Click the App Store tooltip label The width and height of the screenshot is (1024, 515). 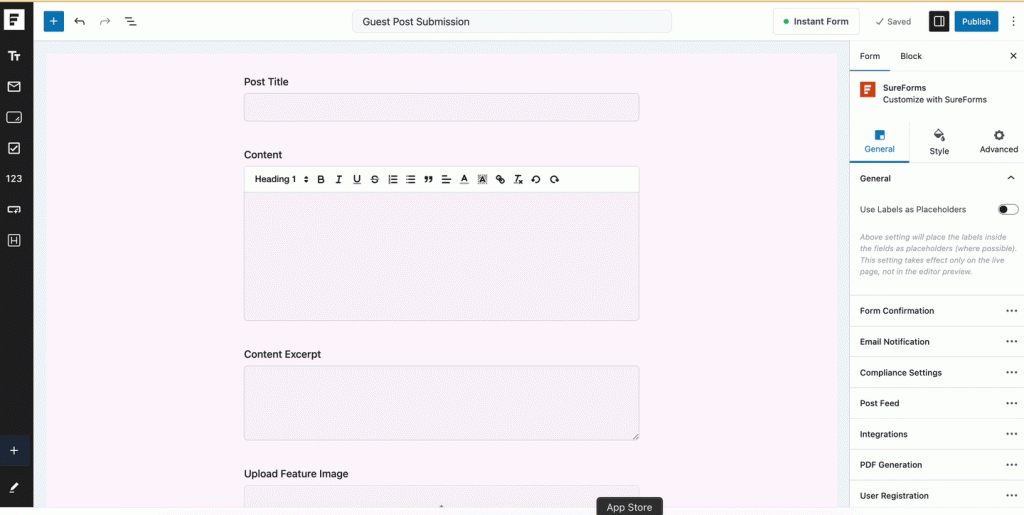point(630,507)
